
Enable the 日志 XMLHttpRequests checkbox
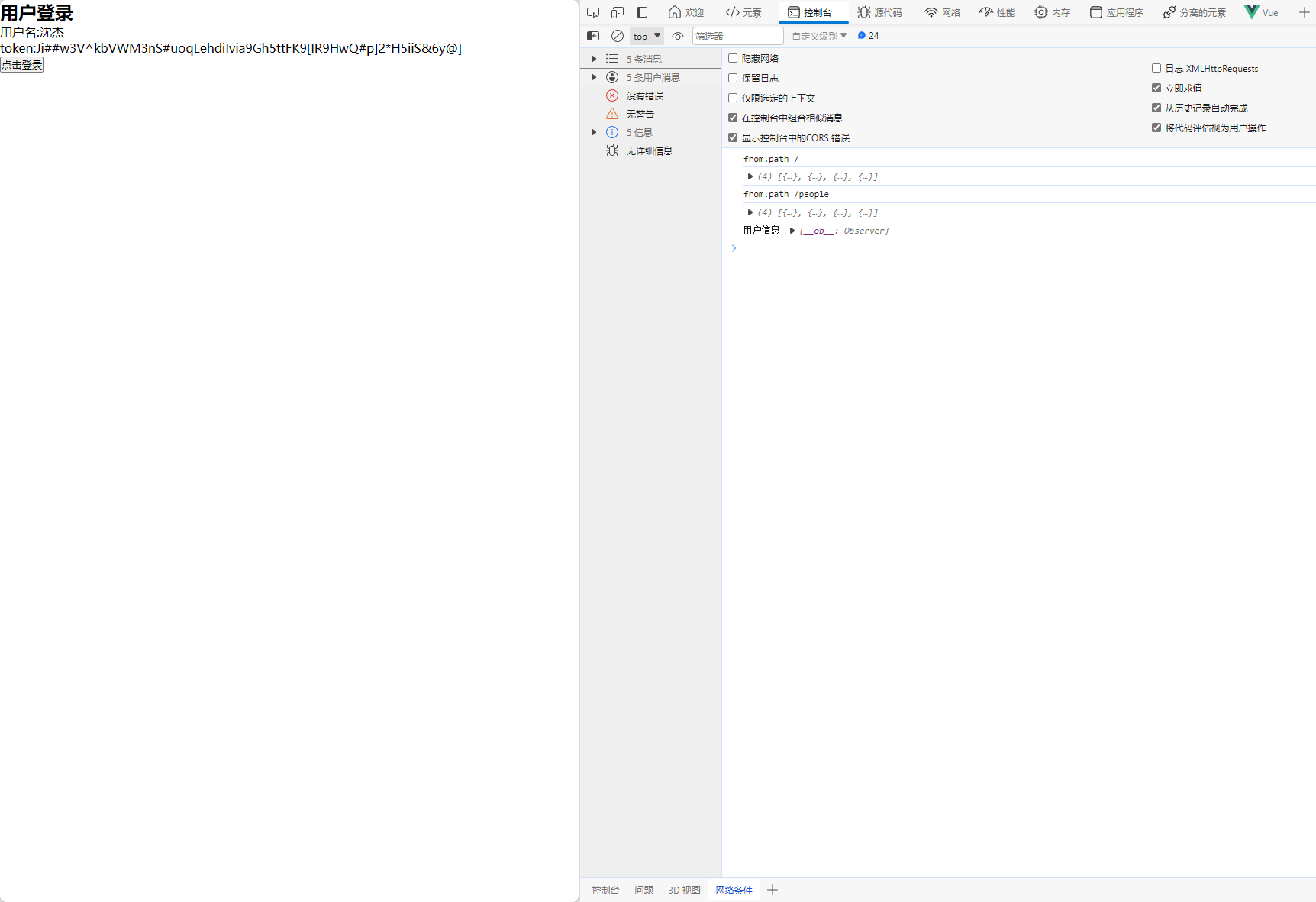[1156, 68]
